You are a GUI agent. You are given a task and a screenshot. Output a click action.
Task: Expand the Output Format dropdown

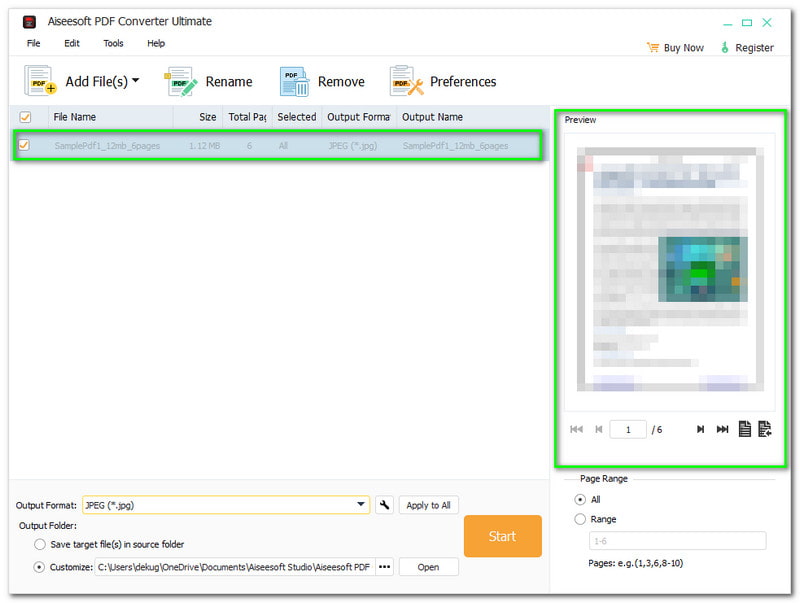[362, 505]
